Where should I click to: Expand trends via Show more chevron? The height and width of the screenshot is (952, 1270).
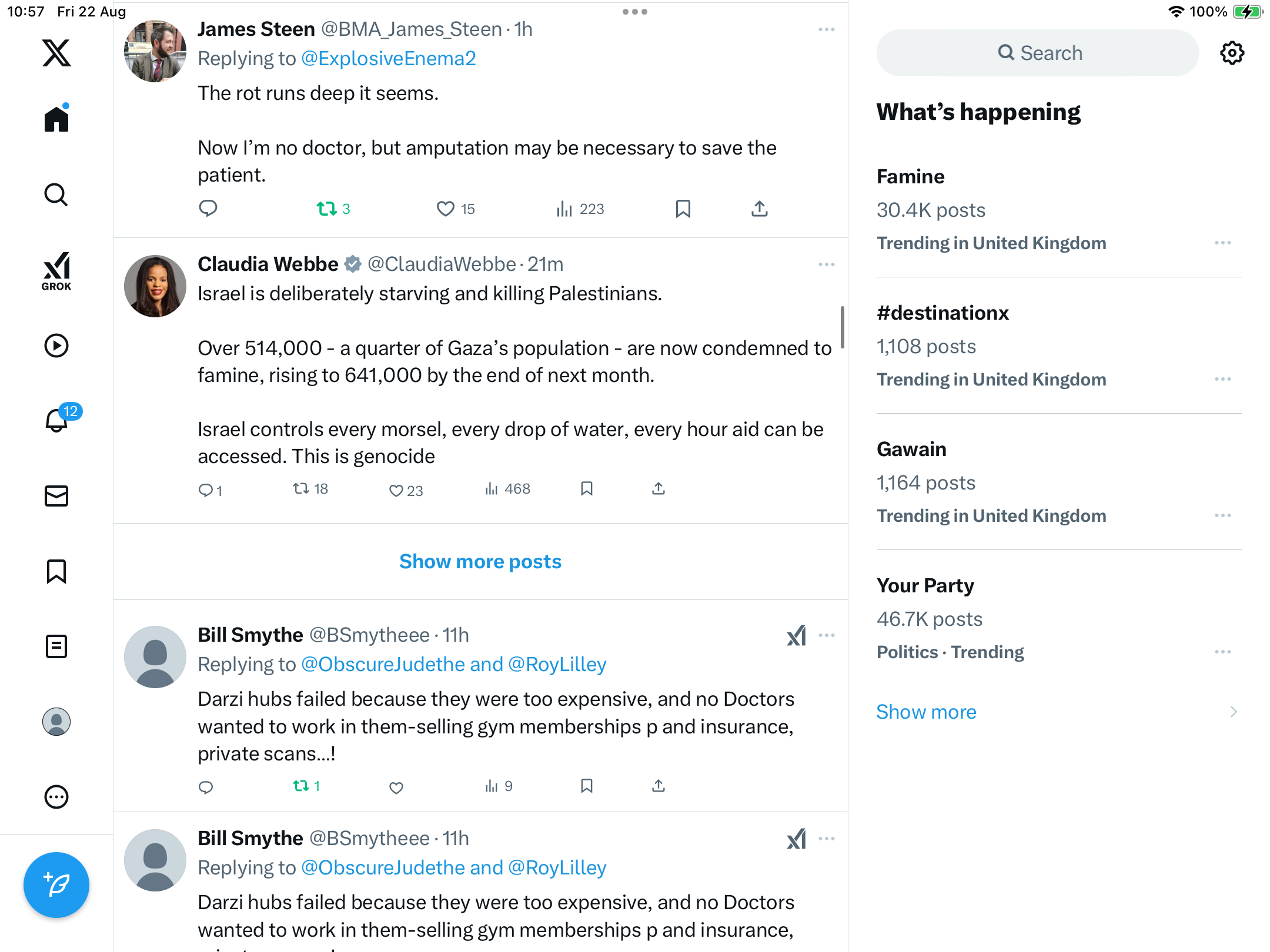coord(1233,712)
